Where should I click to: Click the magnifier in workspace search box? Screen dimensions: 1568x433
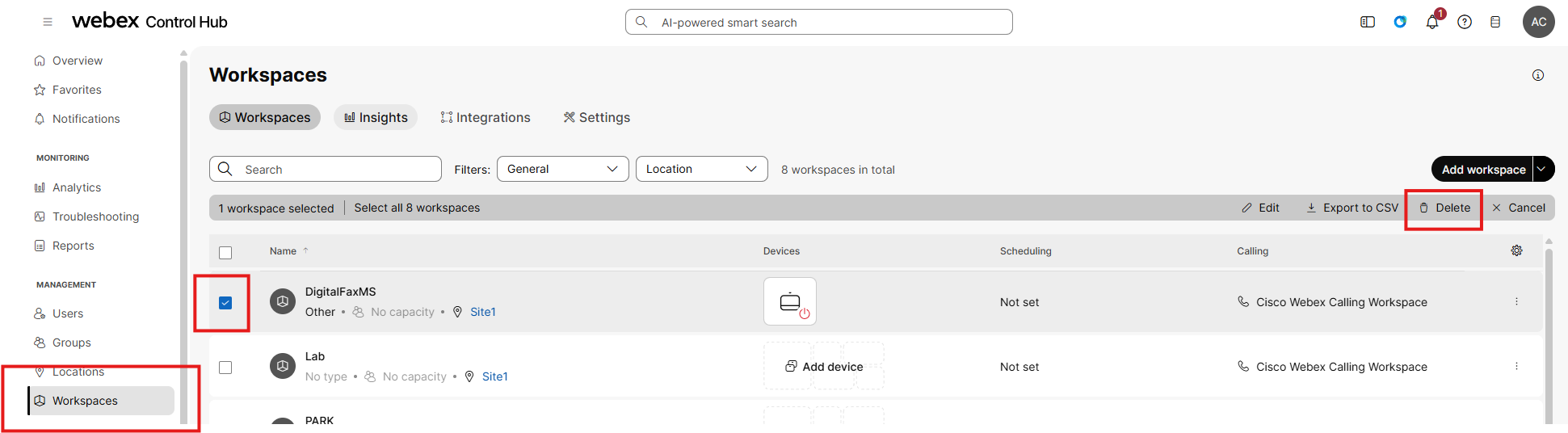tap(225, 169)
